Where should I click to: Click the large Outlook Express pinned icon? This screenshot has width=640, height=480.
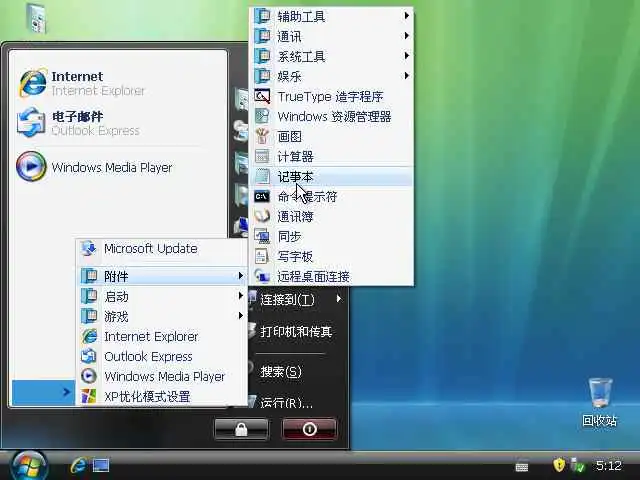(31, 123)
